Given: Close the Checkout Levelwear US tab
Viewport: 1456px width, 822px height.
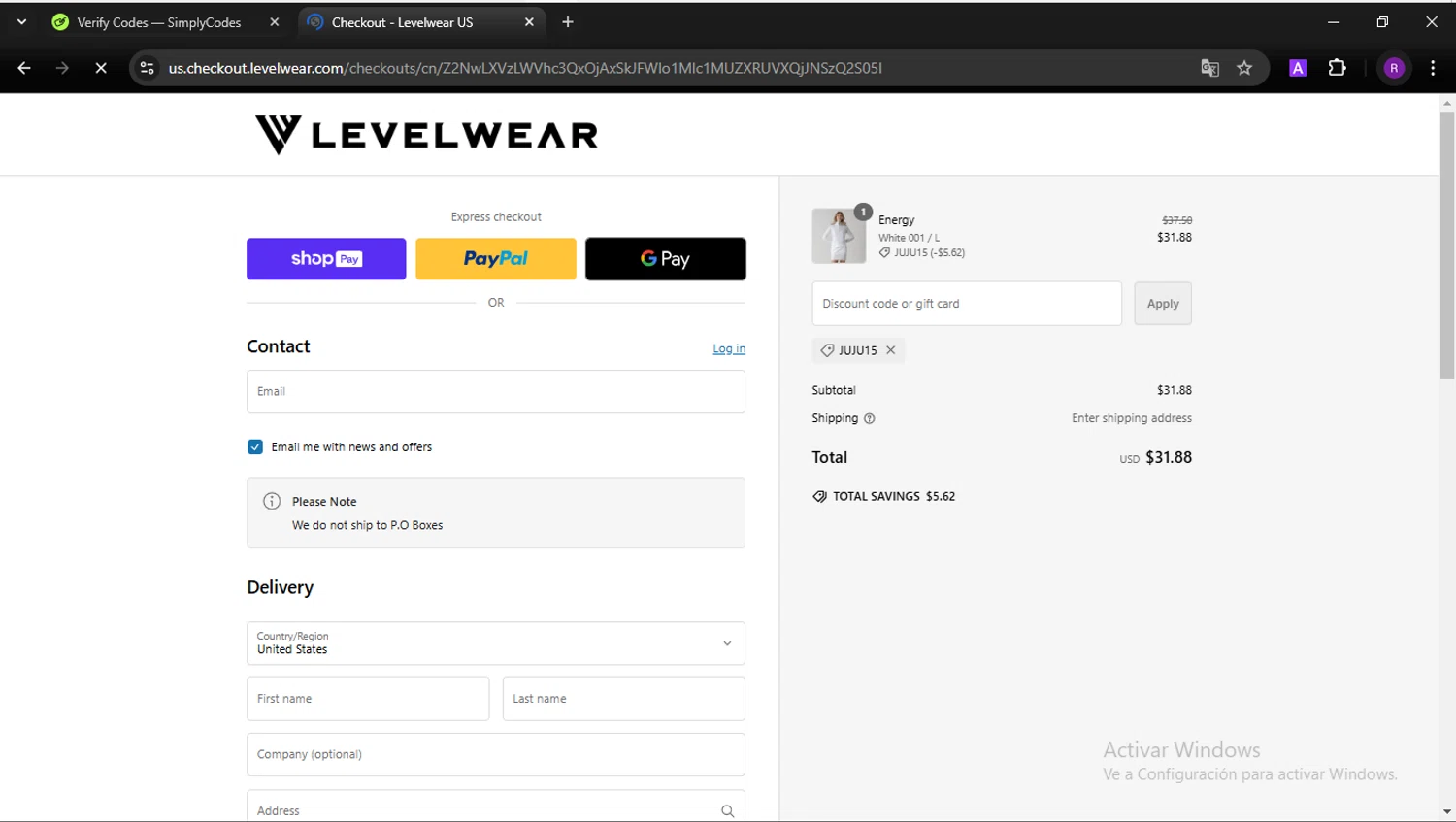Looking at the screenshot, I should point(529,22).
